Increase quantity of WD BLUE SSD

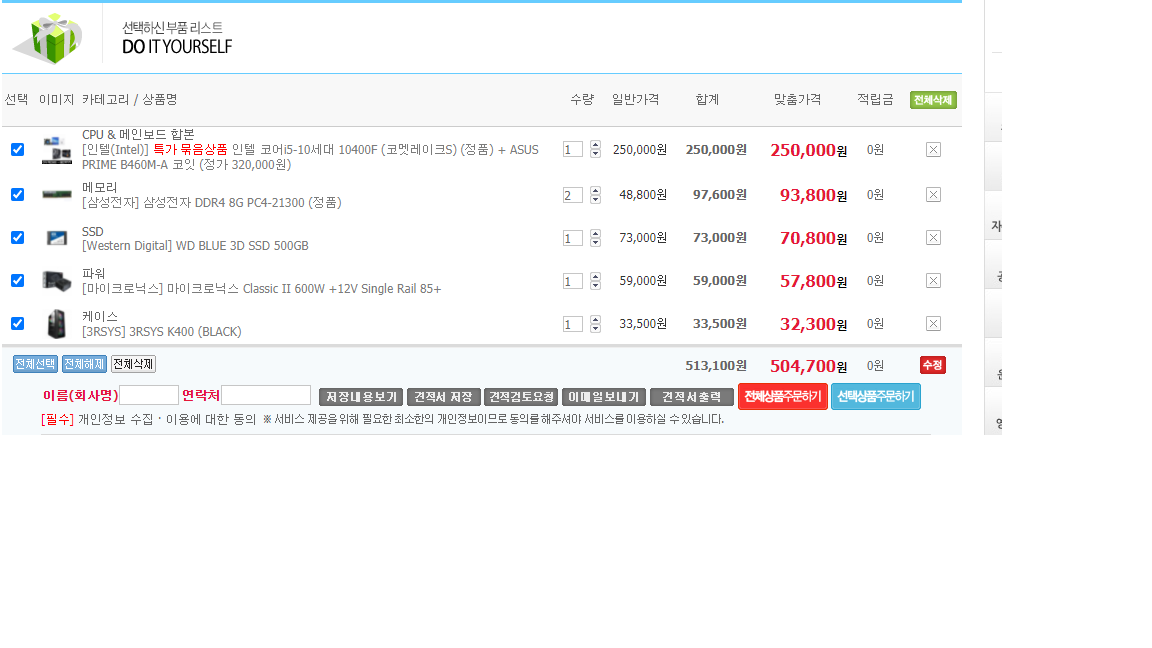(x=595, y=234)
